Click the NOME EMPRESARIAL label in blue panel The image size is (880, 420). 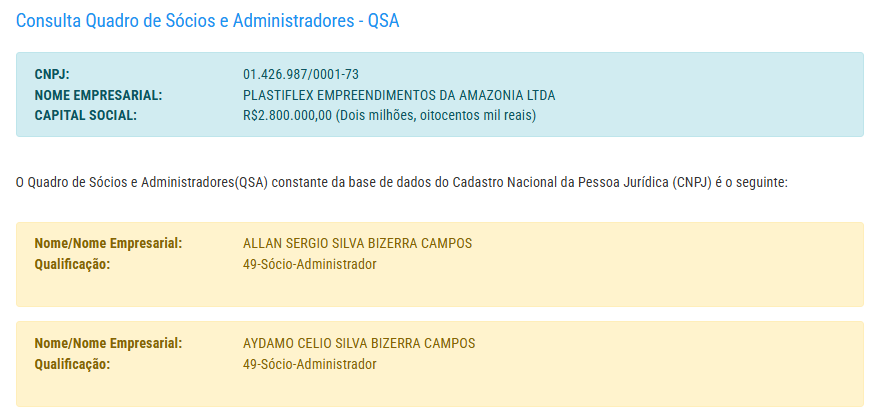pyautogui.click(x=98, y=95)
